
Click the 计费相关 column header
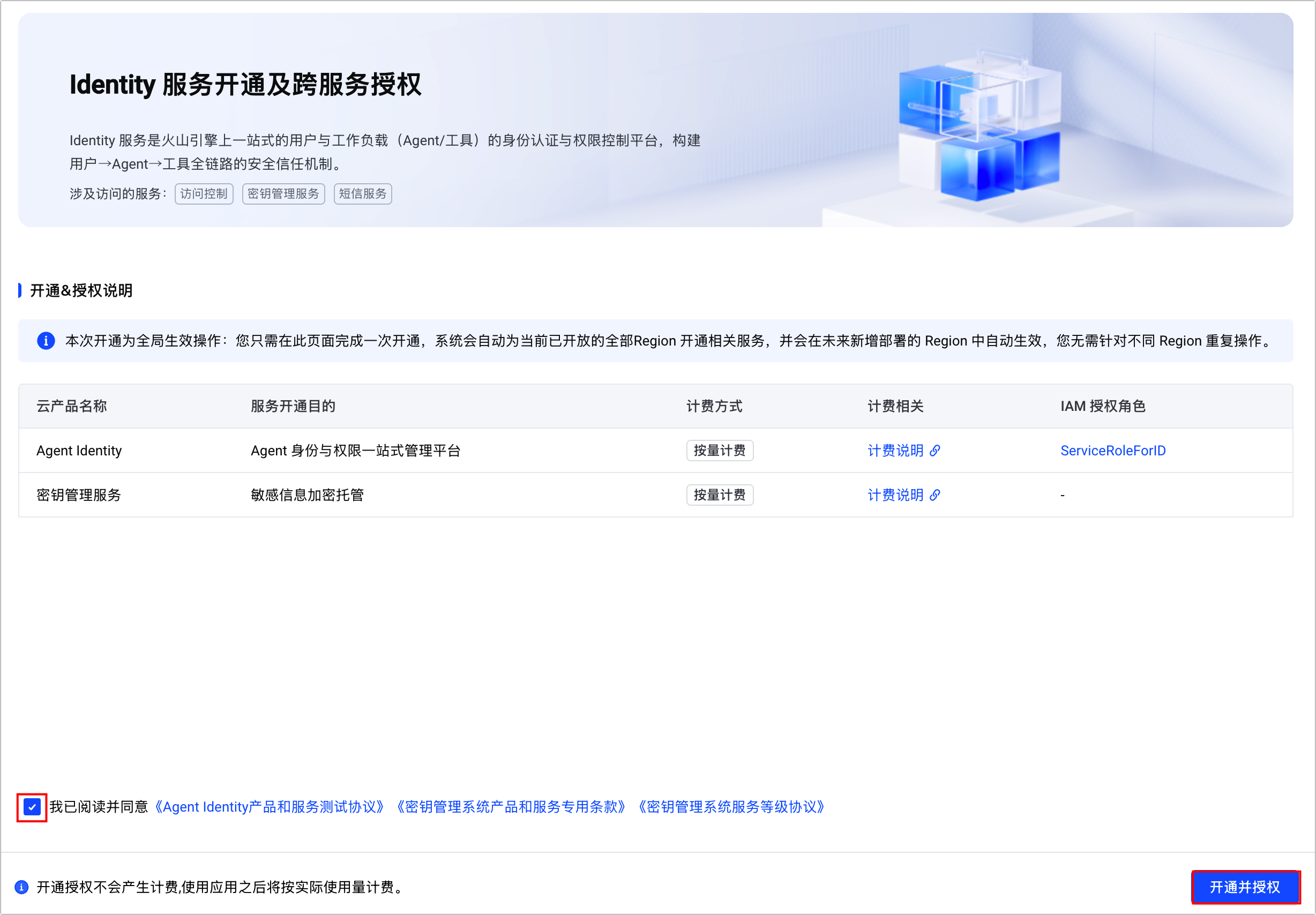pos(895,406)
